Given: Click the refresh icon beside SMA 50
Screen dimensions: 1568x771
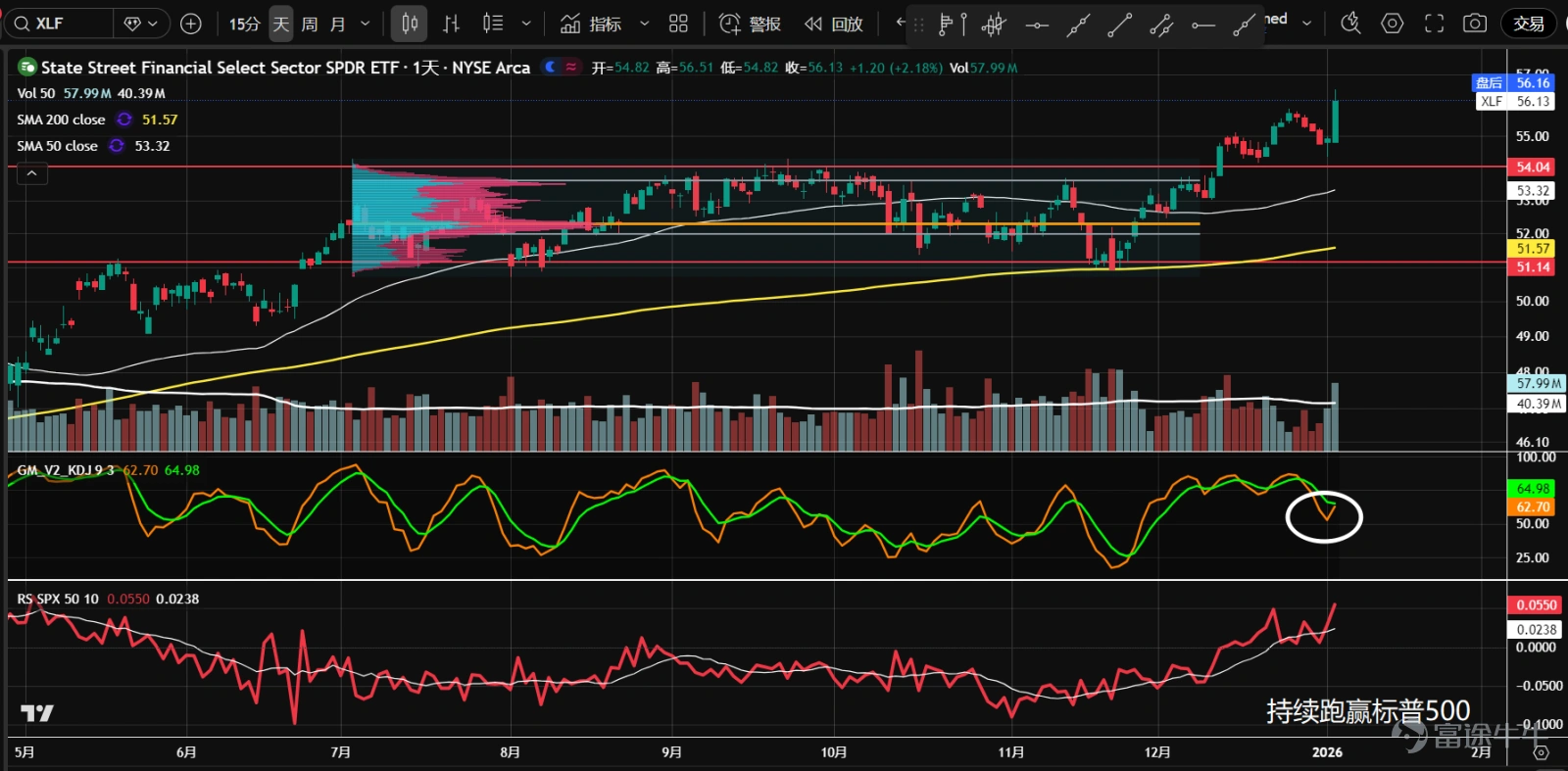Looking at the screenshot, I should click(117, 146).
